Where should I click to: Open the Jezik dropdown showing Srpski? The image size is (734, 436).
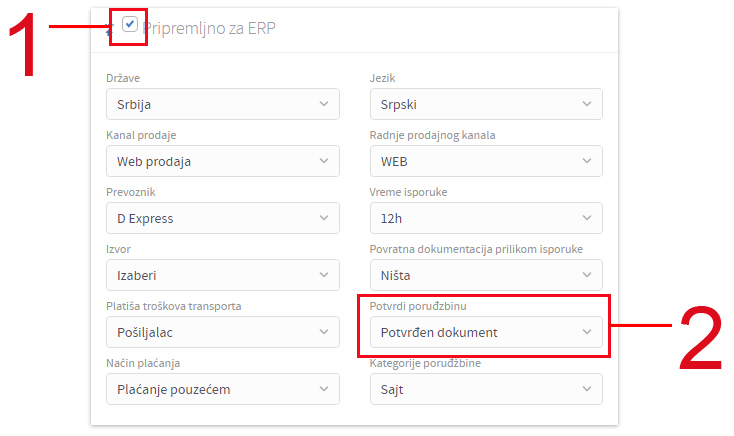pyautogui.click(x=486, y=104)
